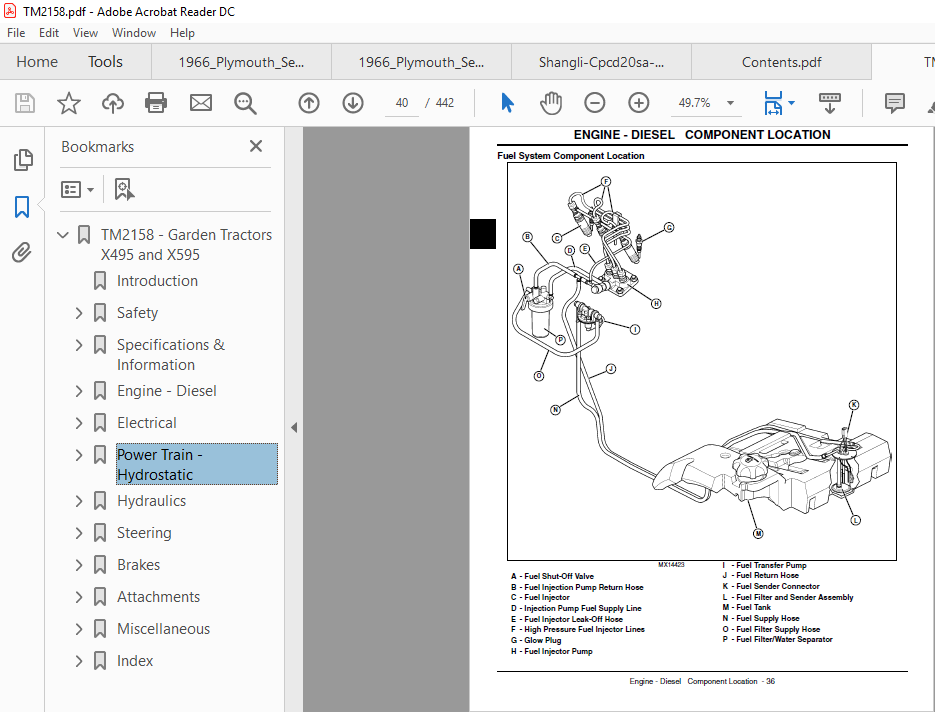This screenshot has width=935, height=712.
Task: Open the Index bookmark
Action: (135, 661)
